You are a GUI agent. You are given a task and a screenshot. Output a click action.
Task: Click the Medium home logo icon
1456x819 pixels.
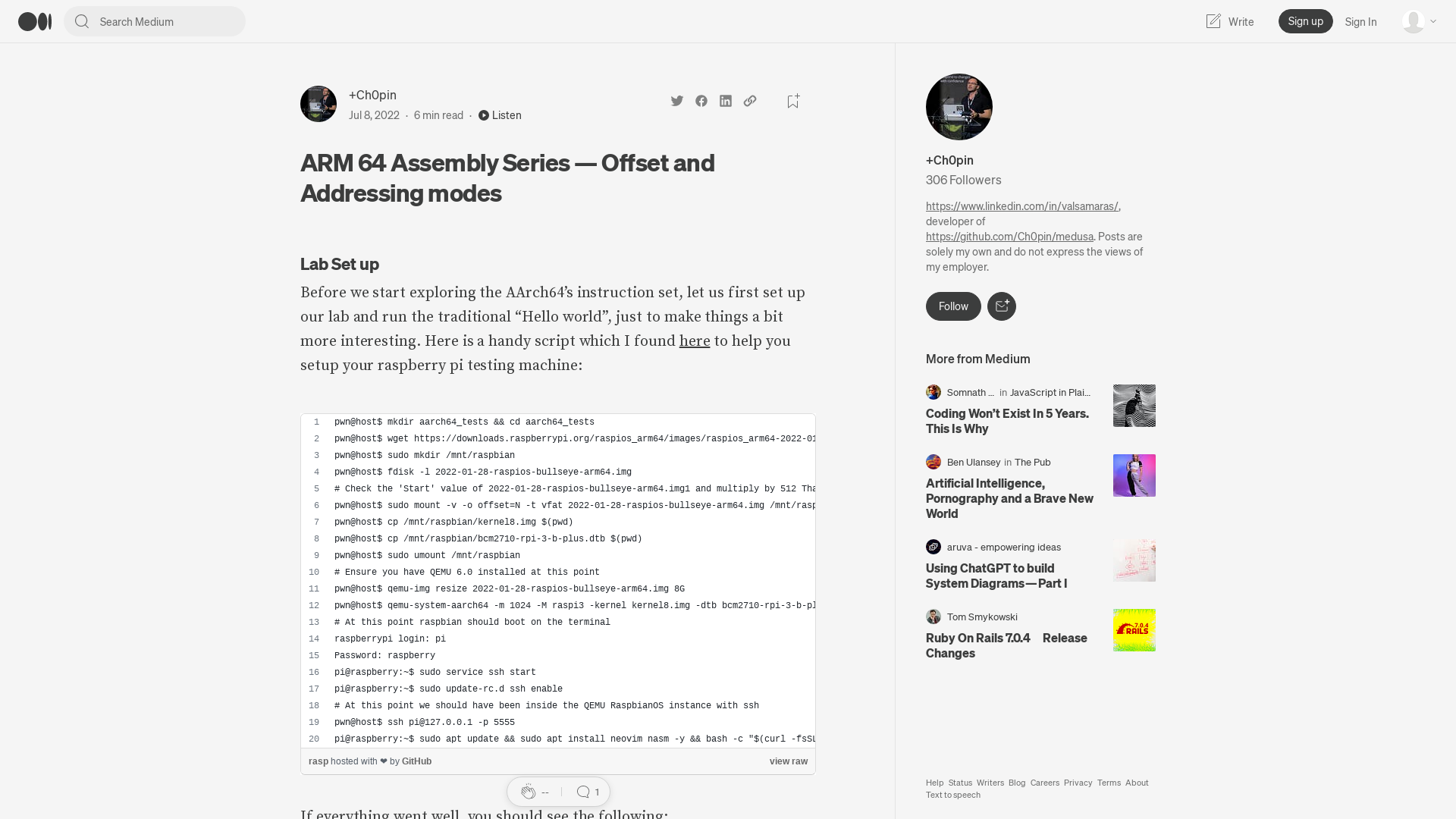pyautogui.click(x=34, y=21)
